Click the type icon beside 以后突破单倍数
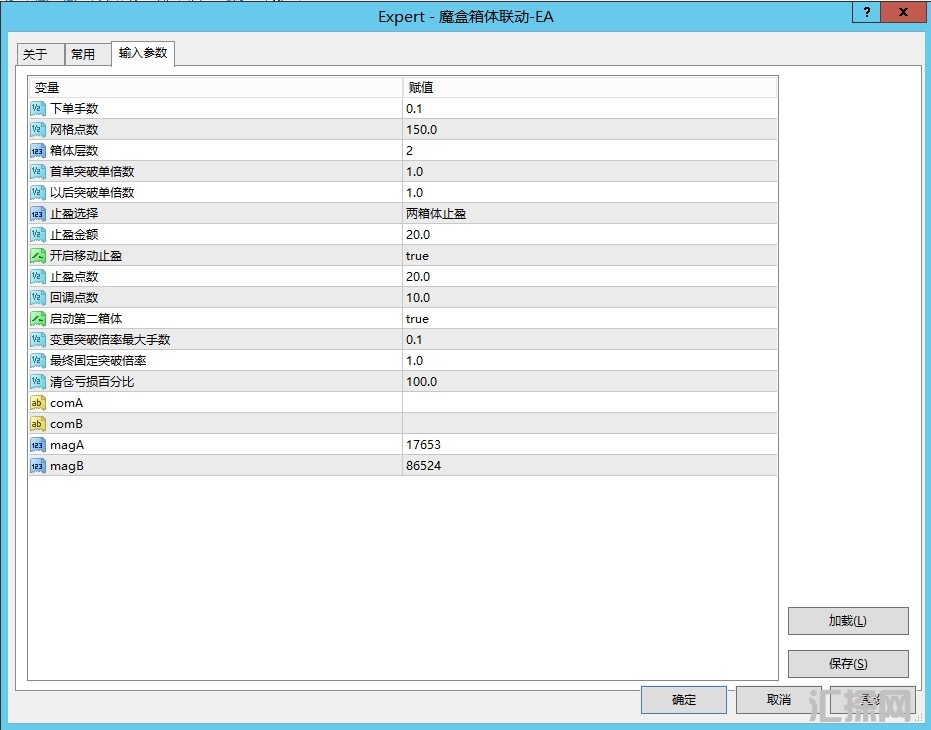Screen dimensions: 931x730 pyautogui.click(x=37, y=192)
